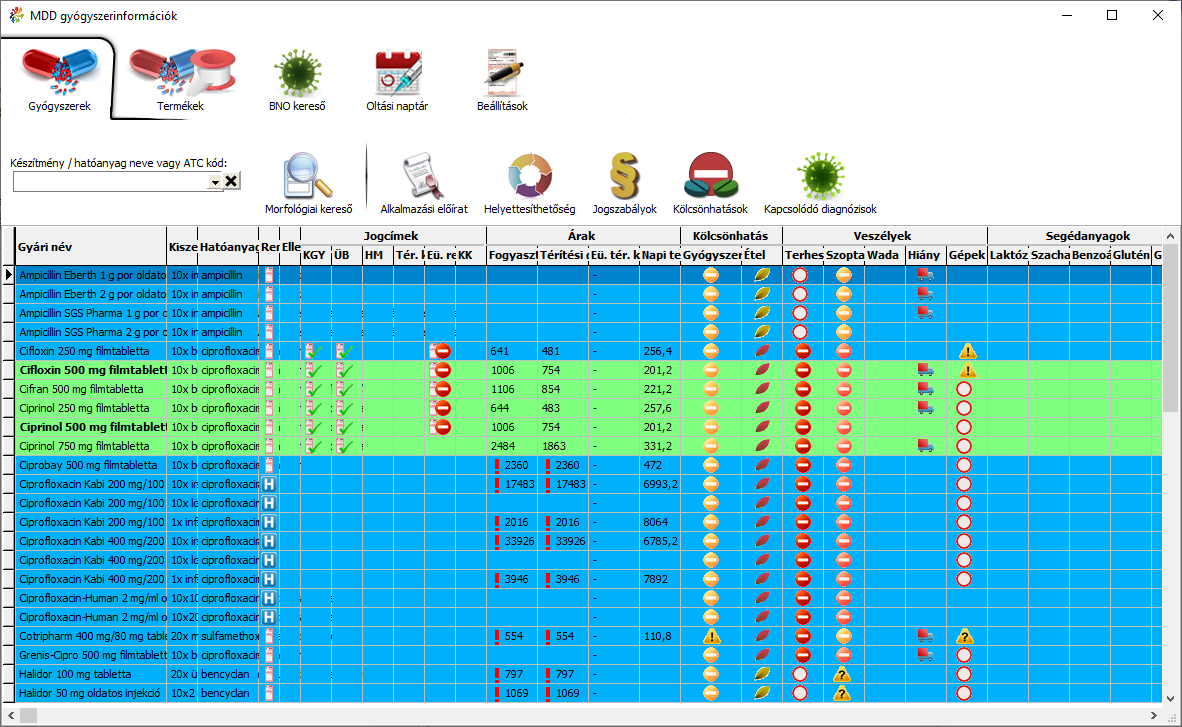Click the machines circle icon in Halidor 50 mg row

(963, 693)
